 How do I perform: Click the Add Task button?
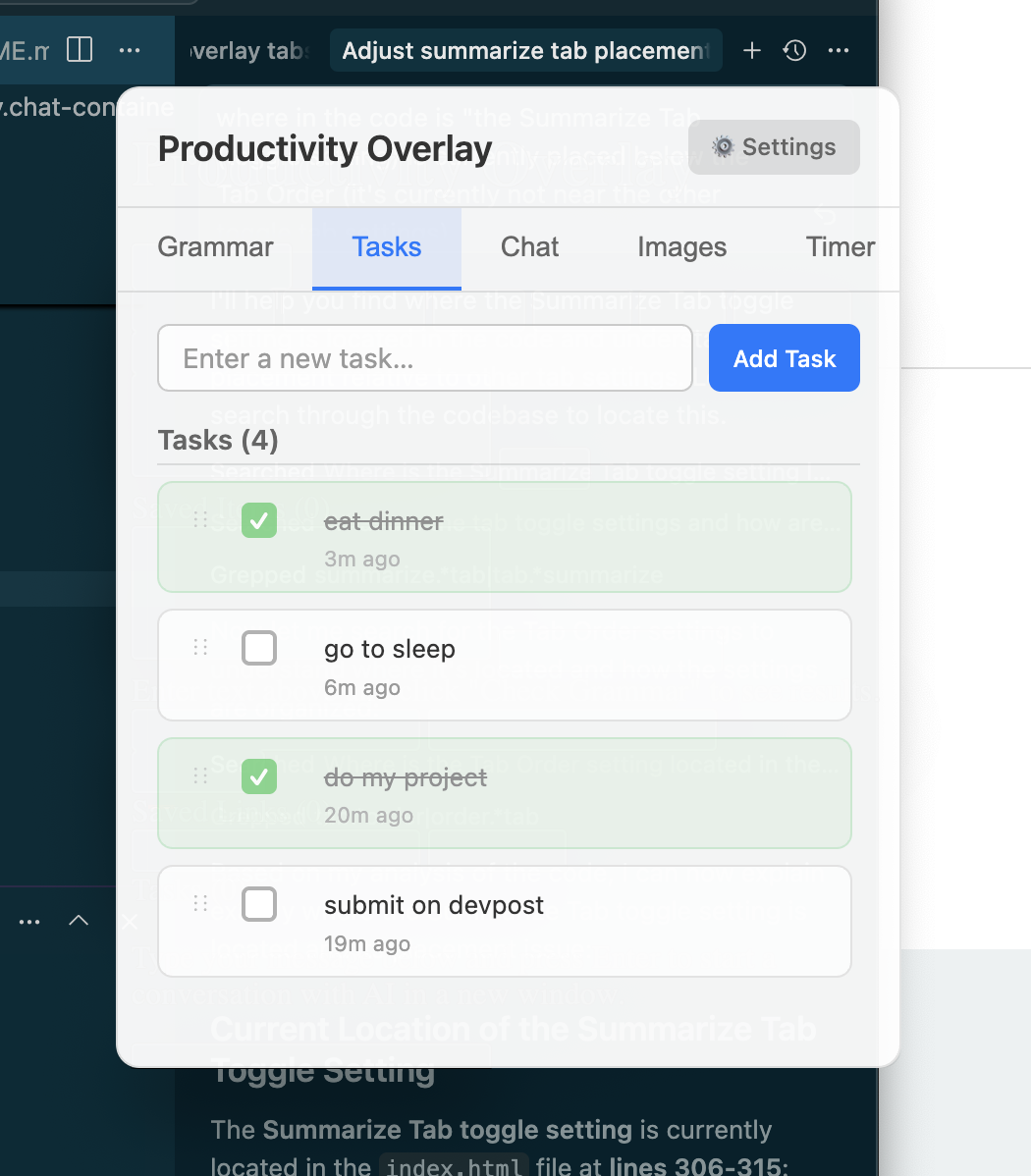point(785,357)
